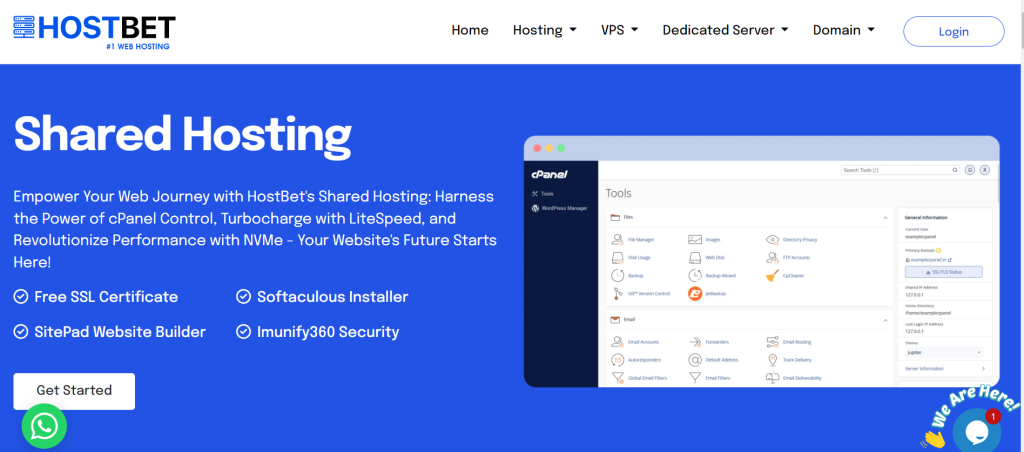1024x452 pixels.
Task: Open Email Accounts icon
Action: [x=617, y=342]
